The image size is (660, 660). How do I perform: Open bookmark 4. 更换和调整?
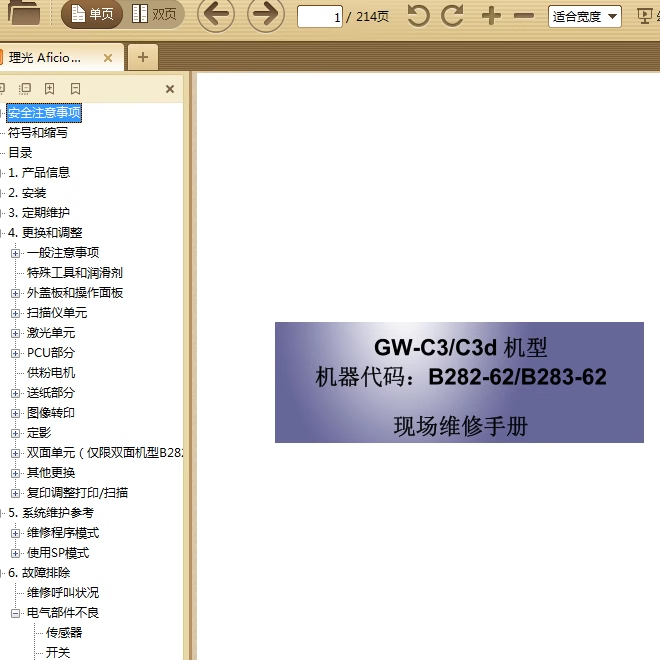[45, 233]
